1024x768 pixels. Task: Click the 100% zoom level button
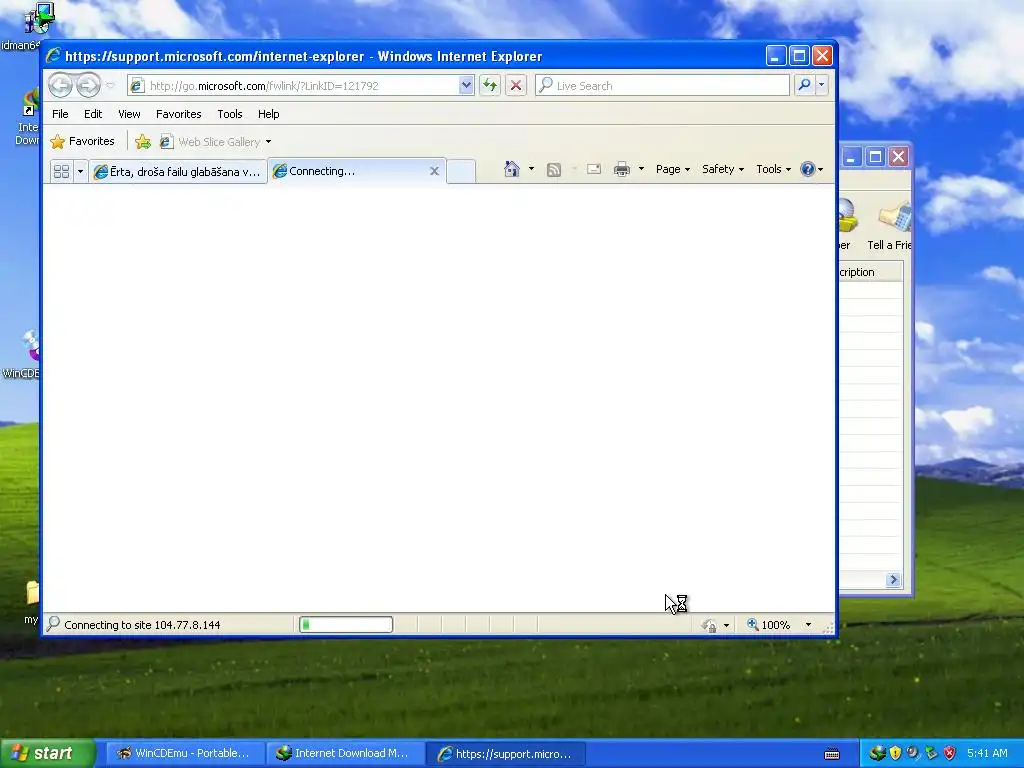[x=769, y=625]
